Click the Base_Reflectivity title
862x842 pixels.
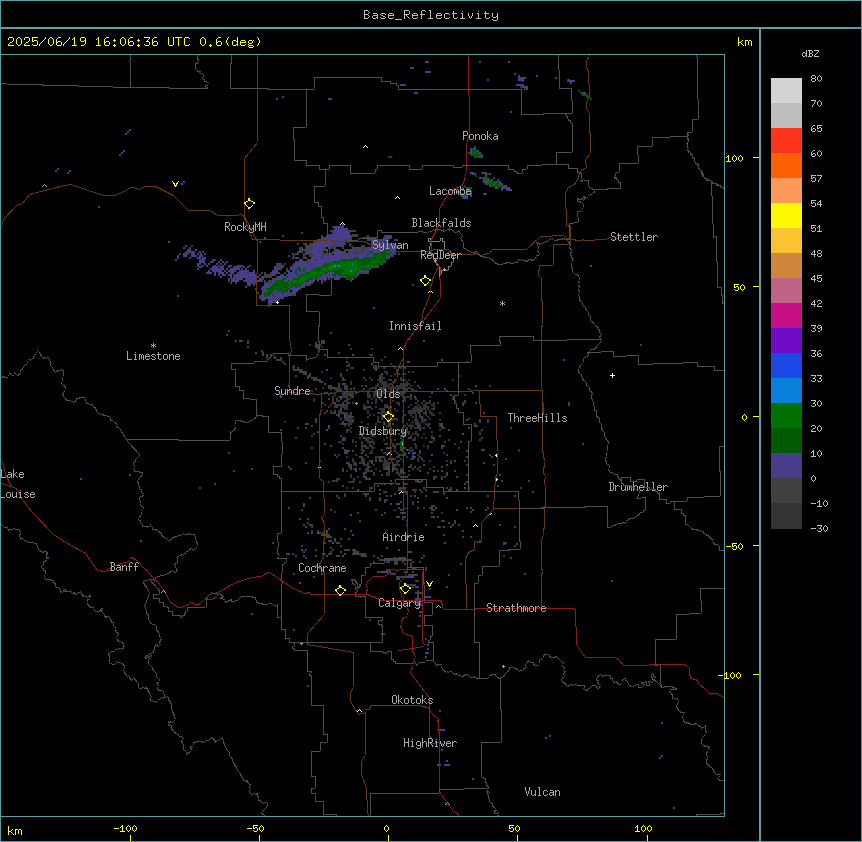pyautogui.click(x=431, y=15)
